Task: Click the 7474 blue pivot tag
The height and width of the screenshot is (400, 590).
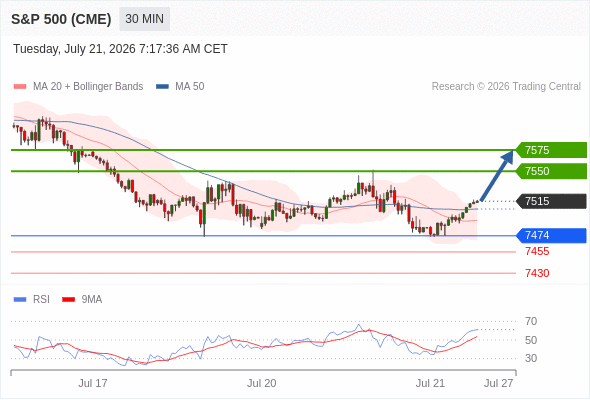Action: click(551, 236)
